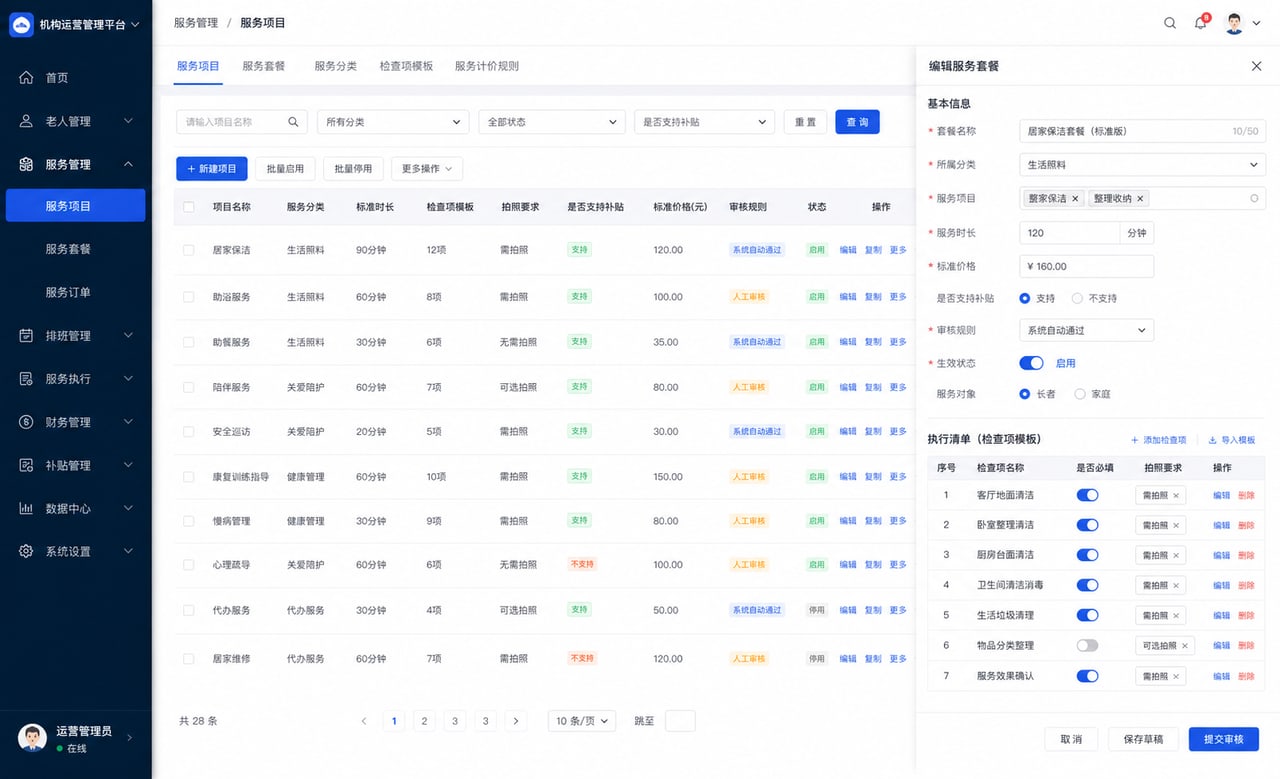The width and height of the screenshot is (1280, 779).
Task: Click the 数据中心 bar chart icon
Action: tap(26, 508)
